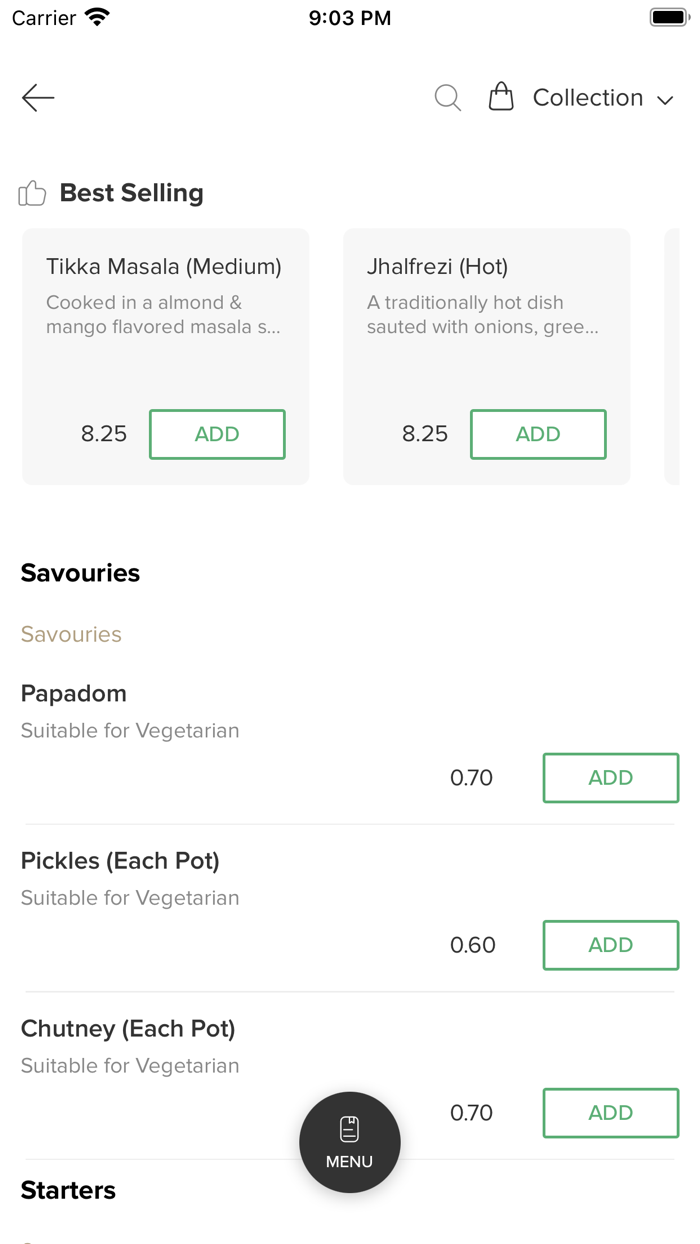Open the shopping bag cart icon
The height and width of the screenshot is (1244, 700).
click(x=501, y=97)
